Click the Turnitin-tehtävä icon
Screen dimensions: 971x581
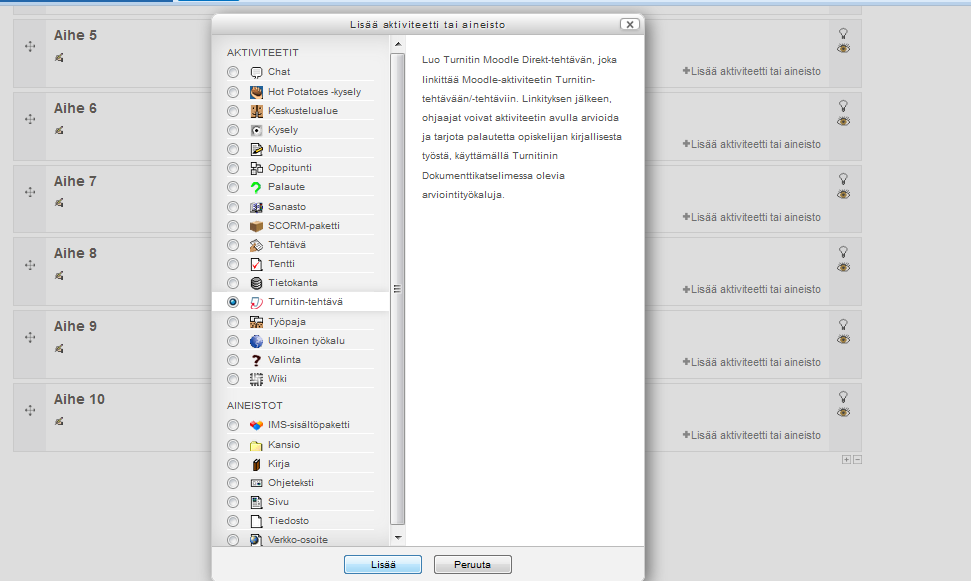tap(256, 302)
